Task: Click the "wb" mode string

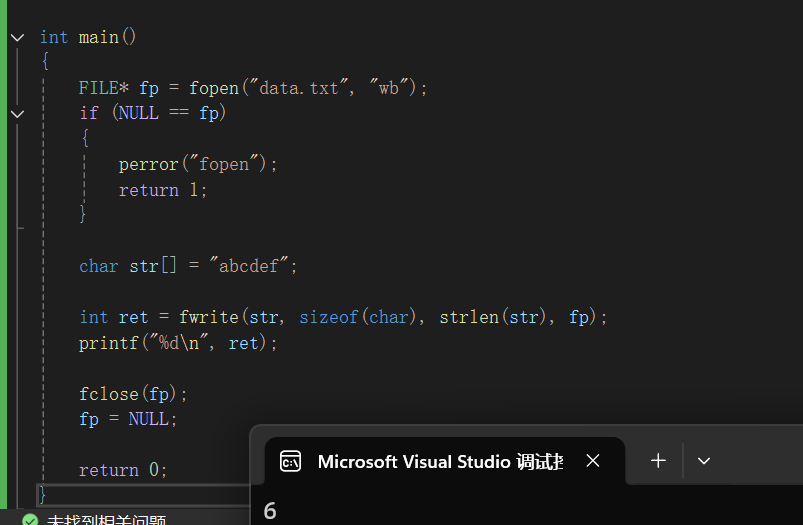Action: click(389, 88)
